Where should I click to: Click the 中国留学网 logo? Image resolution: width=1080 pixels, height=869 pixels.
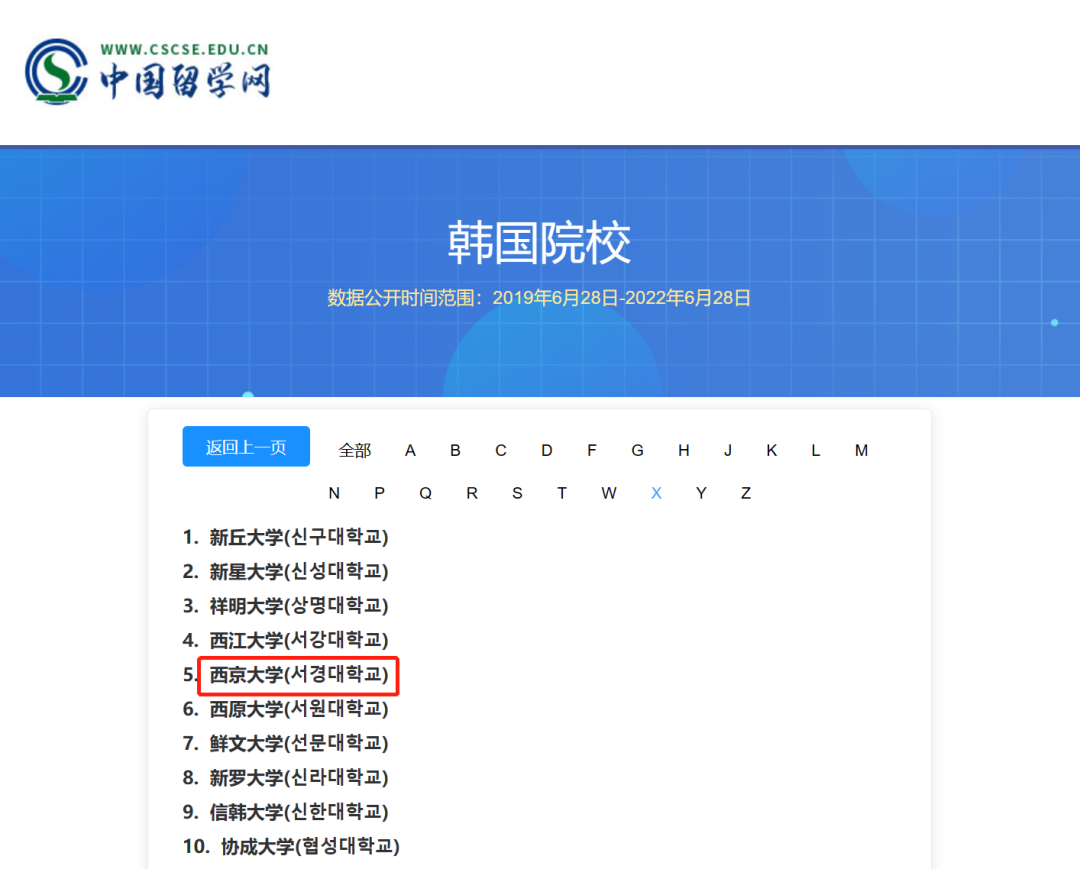(x=147, y=72)
